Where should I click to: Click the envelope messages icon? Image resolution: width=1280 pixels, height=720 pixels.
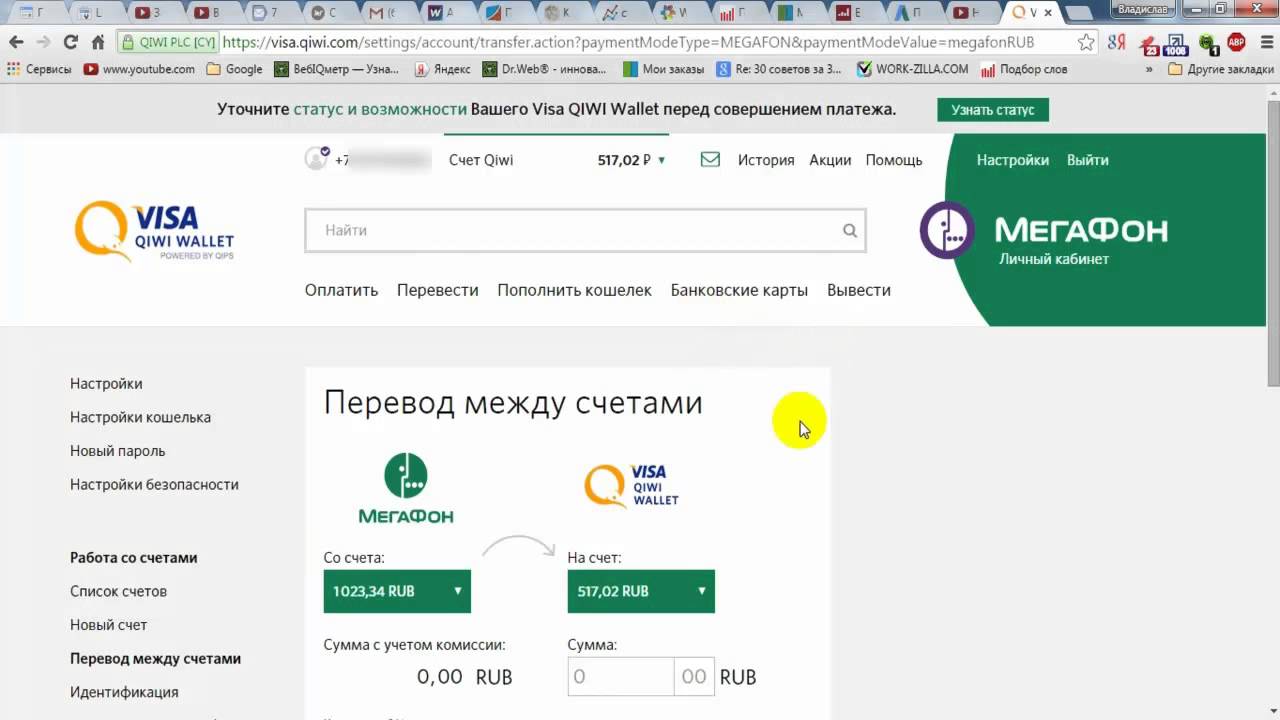(x=710, y=160)
